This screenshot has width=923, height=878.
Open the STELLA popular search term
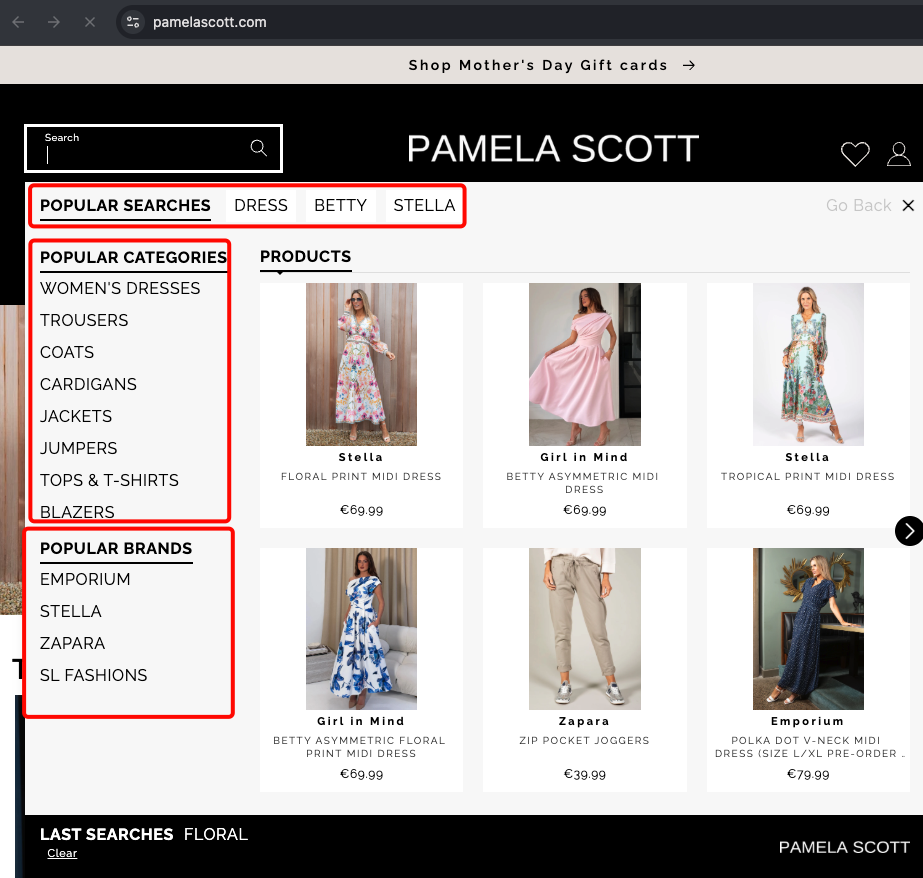424,205
